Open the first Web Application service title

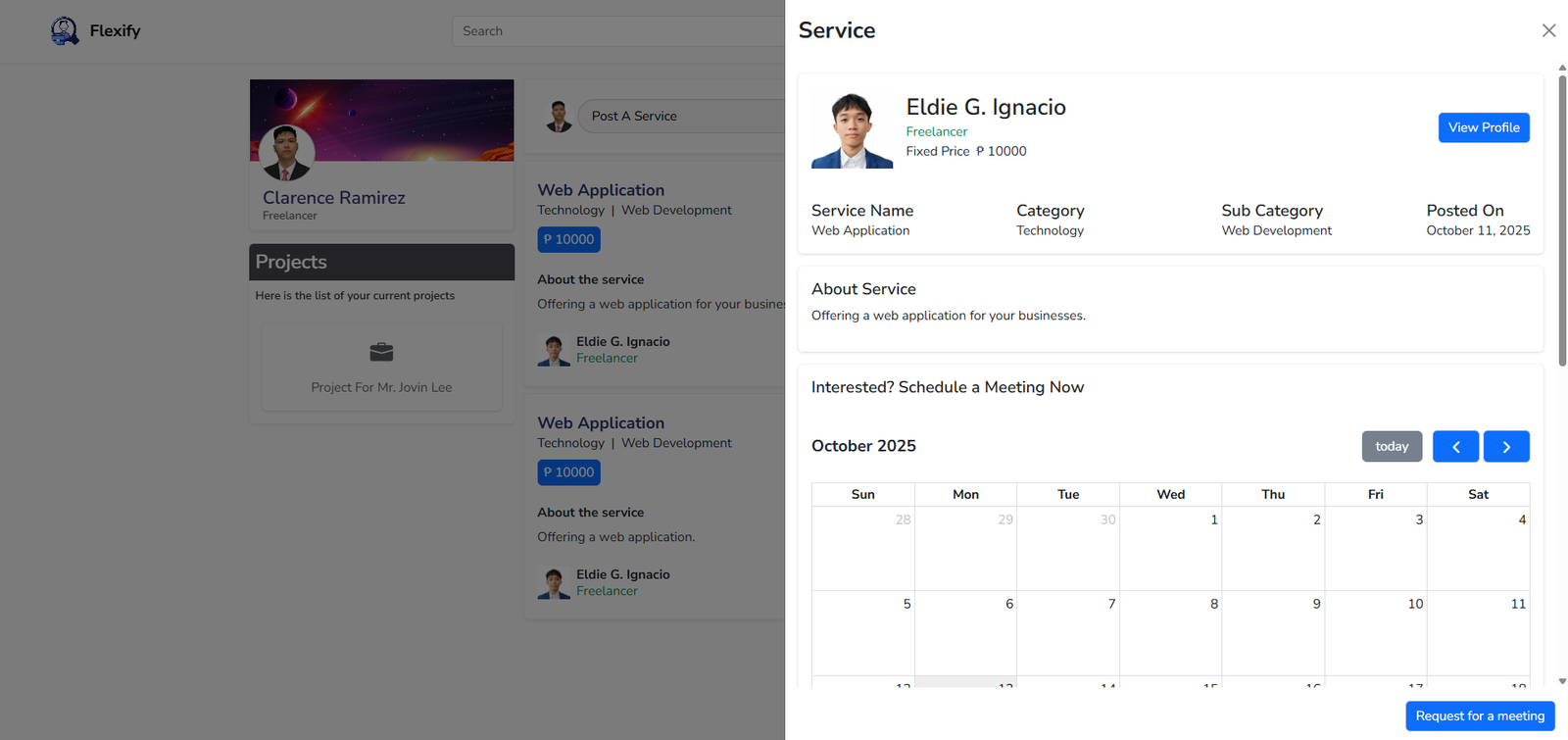pyautogui.click(x=601, y=190)
